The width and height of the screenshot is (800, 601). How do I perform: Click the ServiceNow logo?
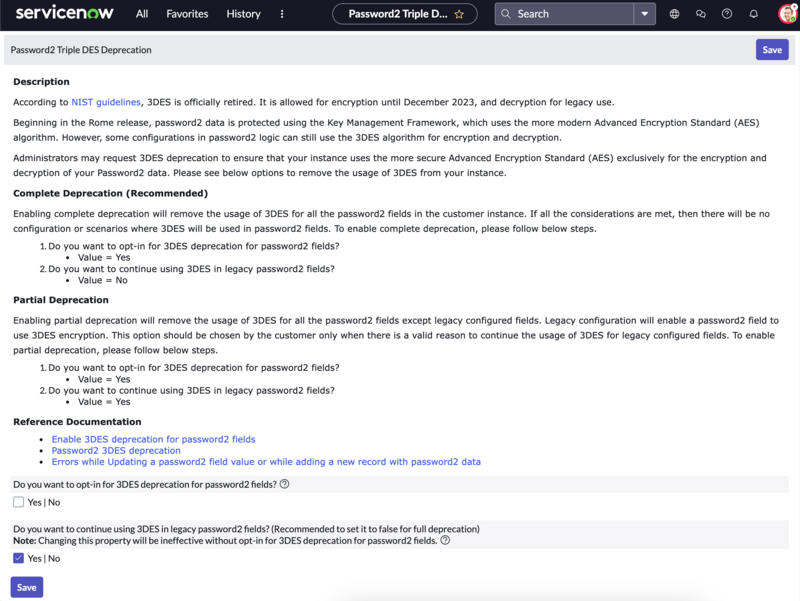tap(64, 13)
